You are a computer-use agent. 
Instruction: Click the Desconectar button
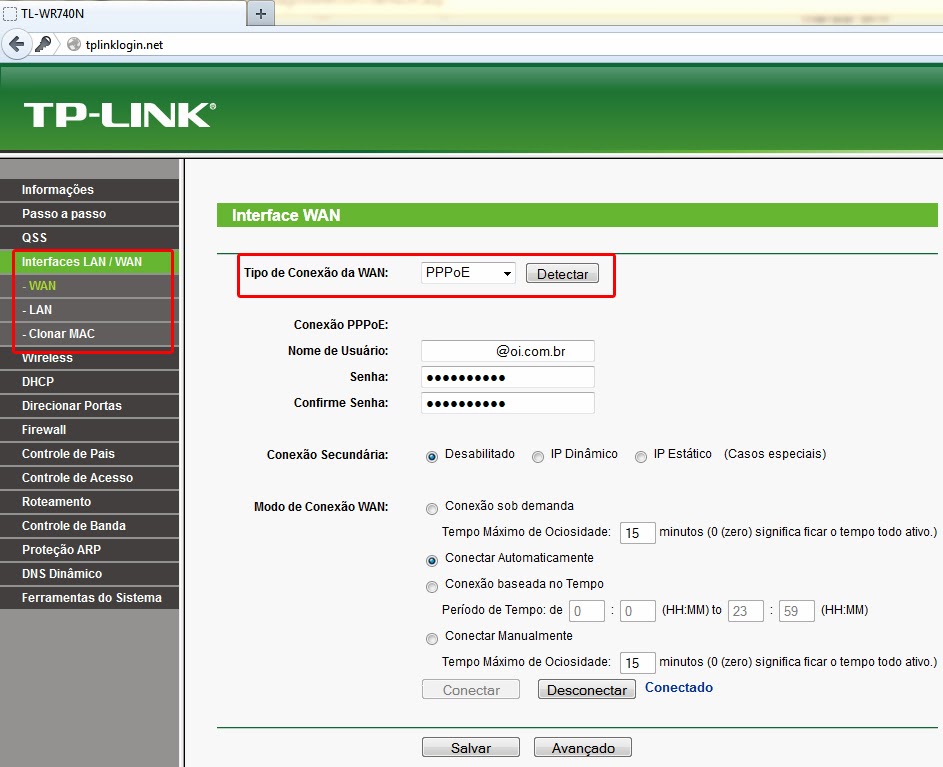586,689
